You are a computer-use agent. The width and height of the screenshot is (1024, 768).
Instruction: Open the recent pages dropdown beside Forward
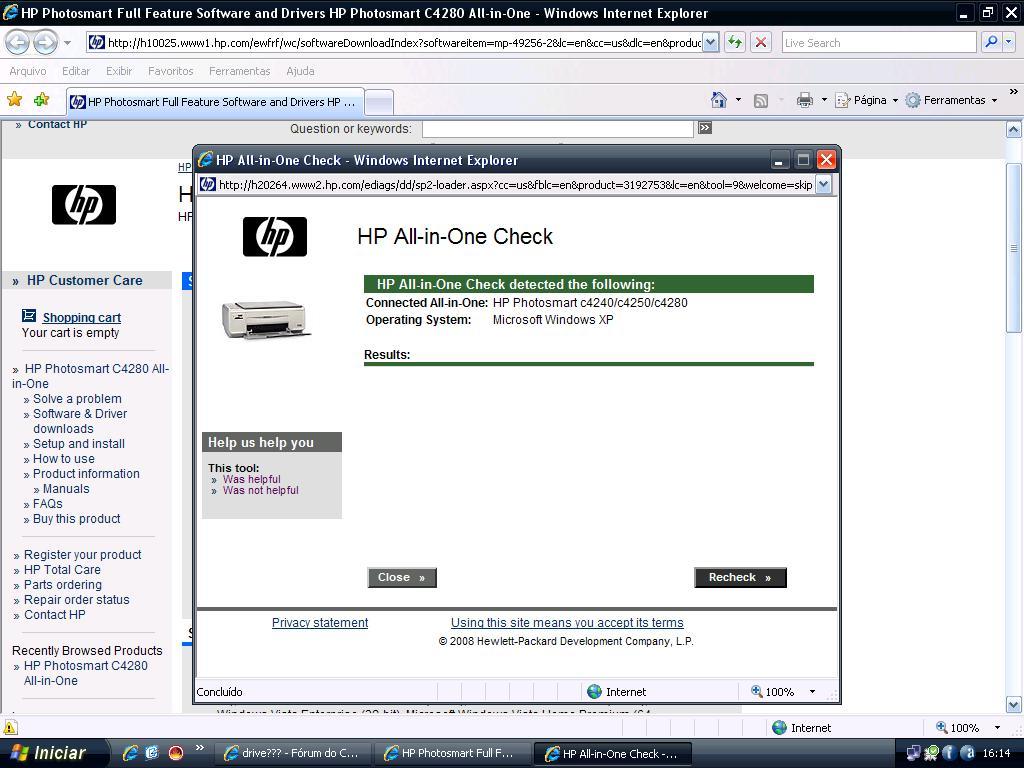click(67, 44)
